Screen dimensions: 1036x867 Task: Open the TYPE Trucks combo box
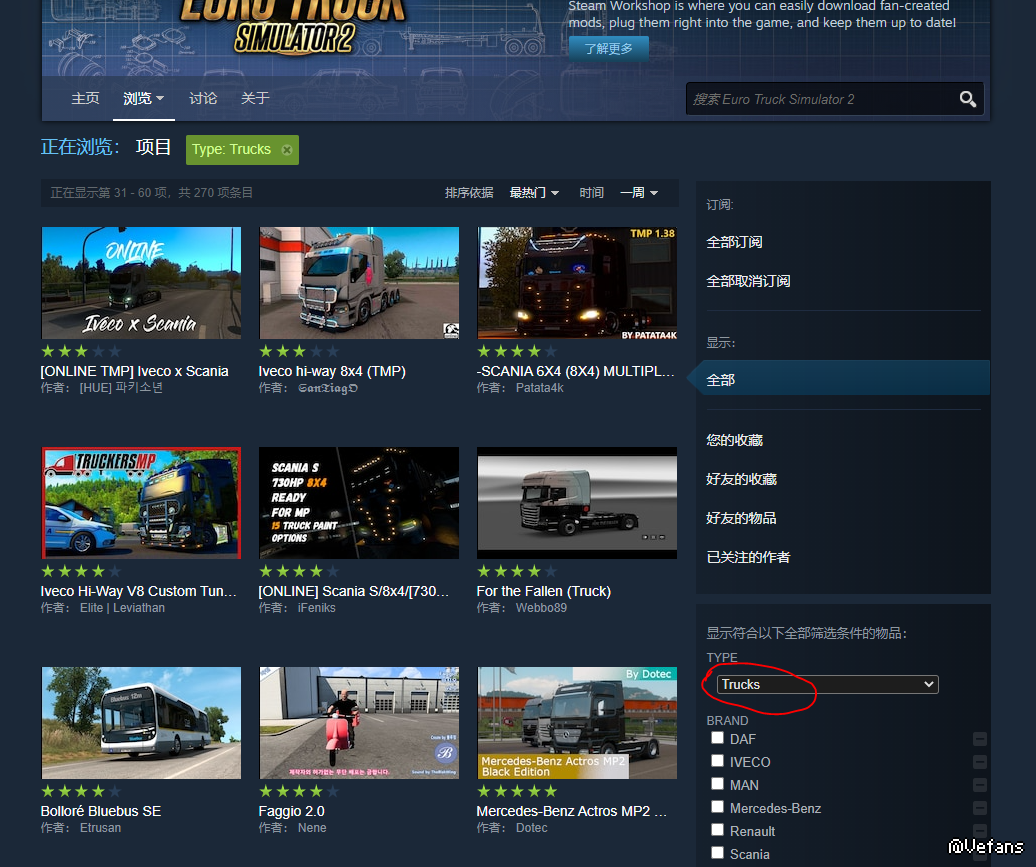coord(827,685)
